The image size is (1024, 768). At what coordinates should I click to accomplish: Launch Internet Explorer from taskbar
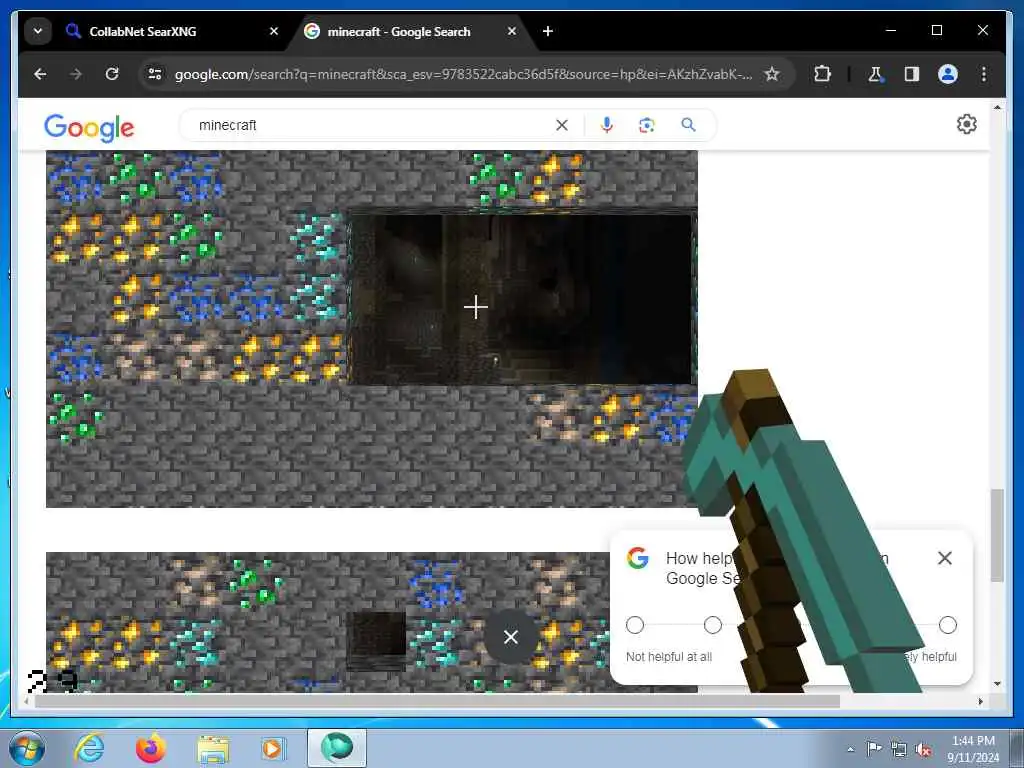pyautogui.click(x=89, y=748)
